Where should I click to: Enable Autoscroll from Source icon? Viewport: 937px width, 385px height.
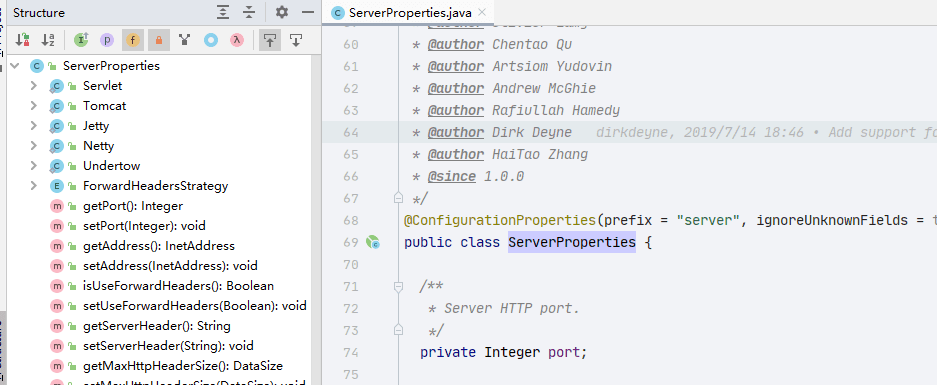(296, 40)
